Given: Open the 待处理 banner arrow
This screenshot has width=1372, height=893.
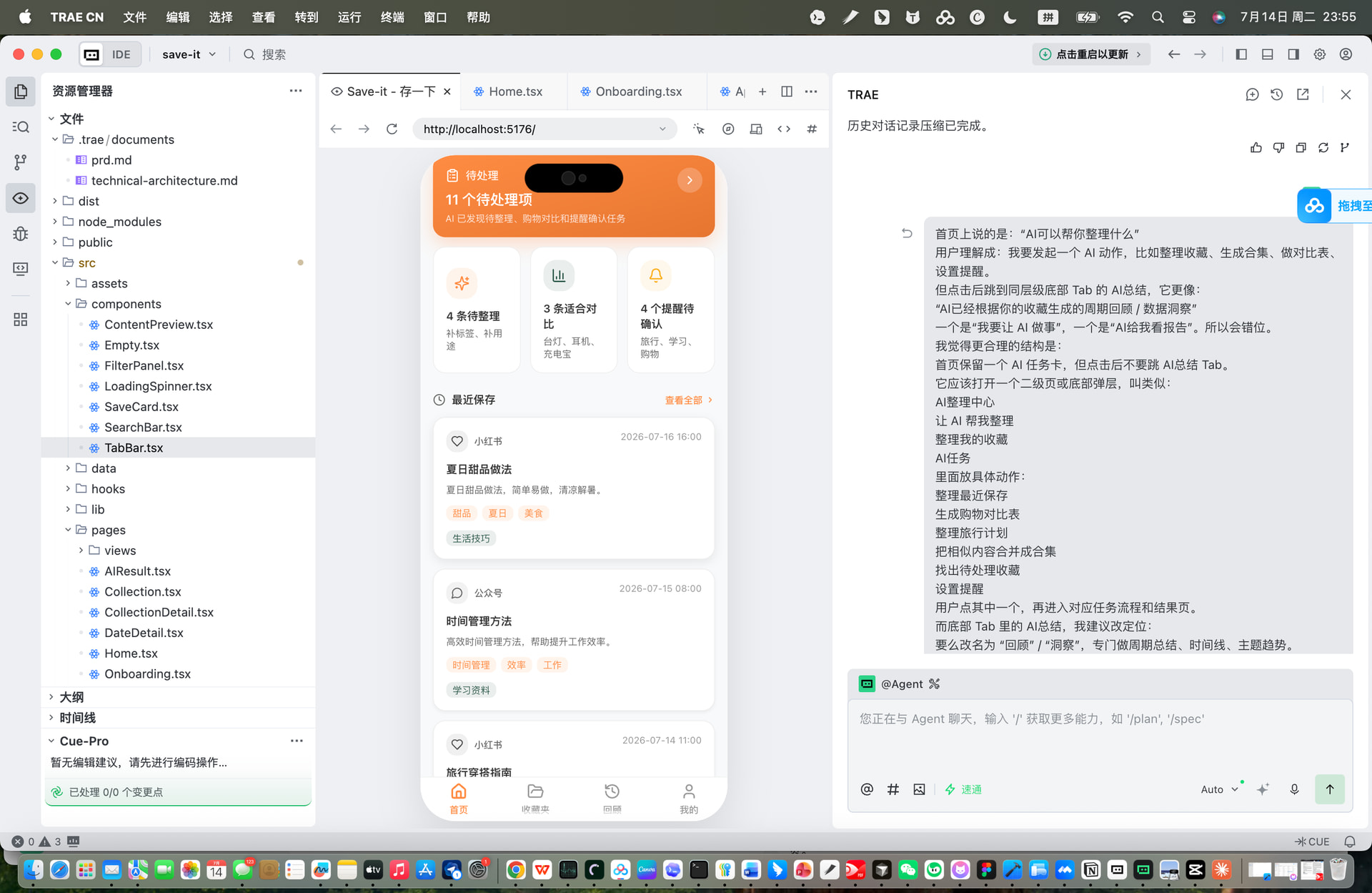Looking at the screenshot, I should coord(690,180).
